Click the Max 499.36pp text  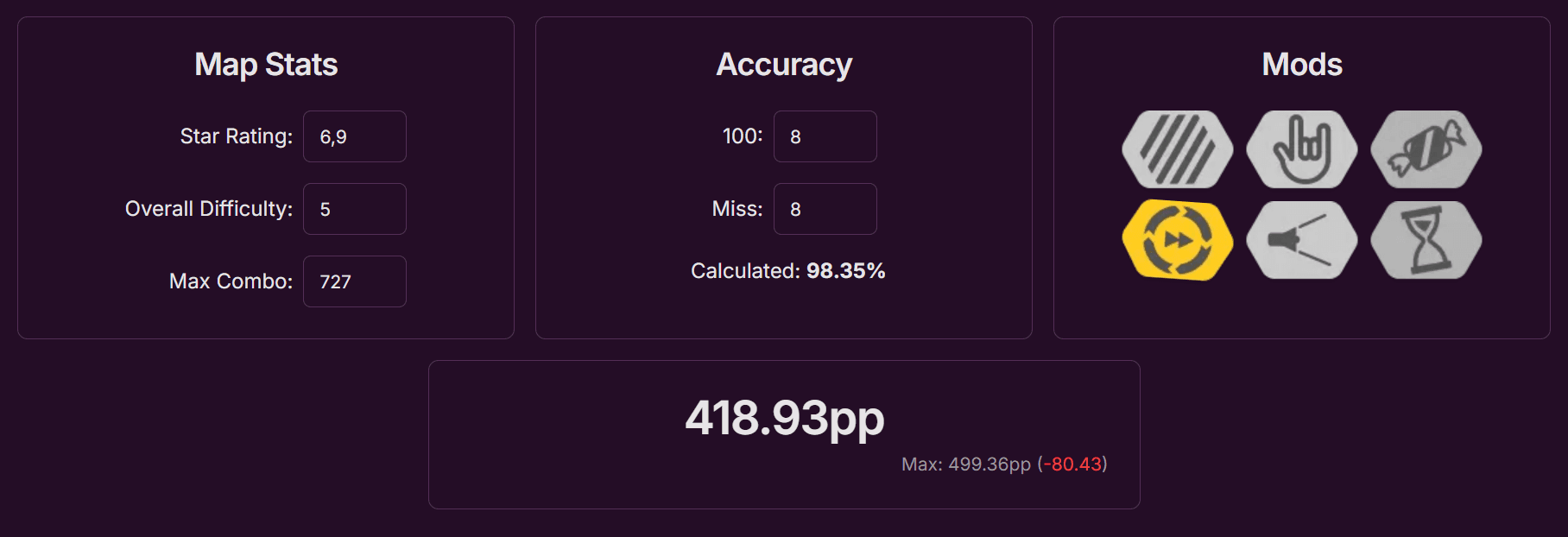point(965,464)
